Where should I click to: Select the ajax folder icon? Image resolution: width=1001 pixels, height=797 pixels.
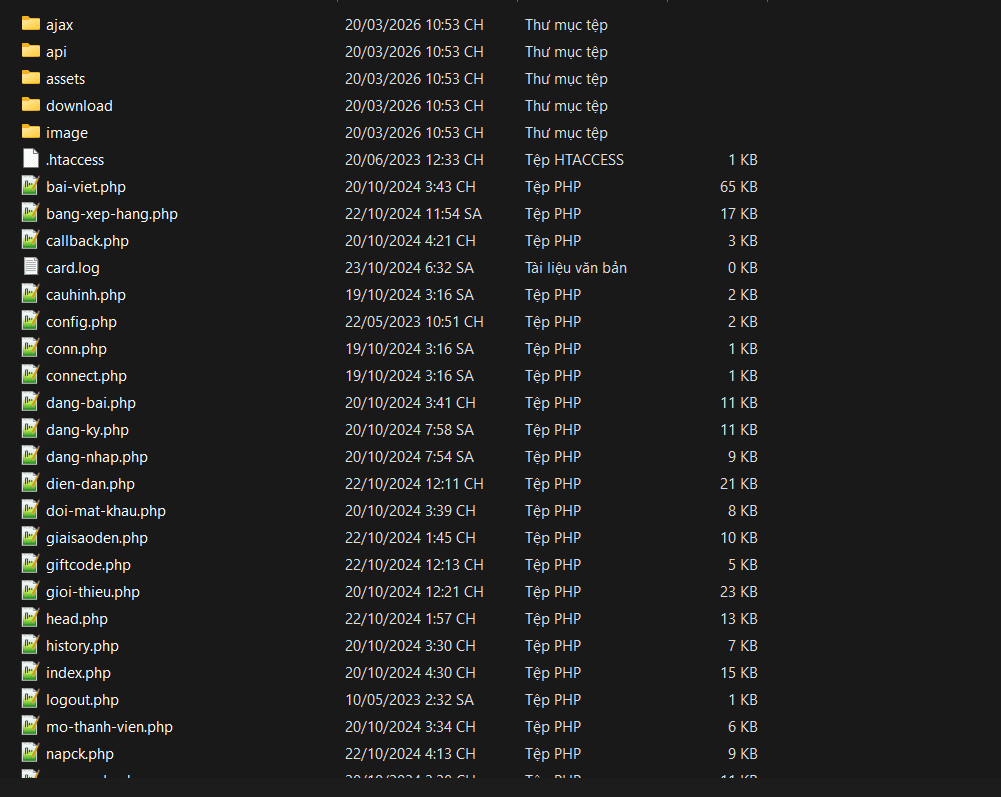(31, 24)
